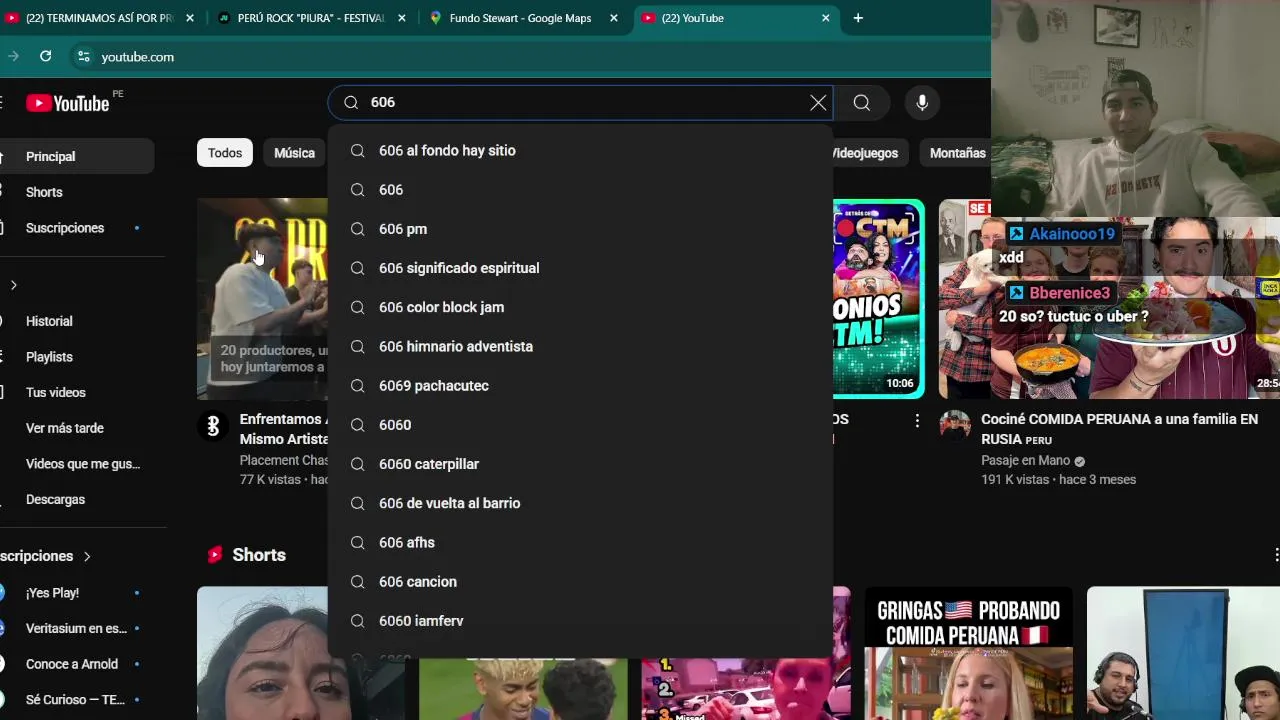Open Suscripciones in the sidebar
The width and height of the screenshot is (1280, 720).
point(77,228)
